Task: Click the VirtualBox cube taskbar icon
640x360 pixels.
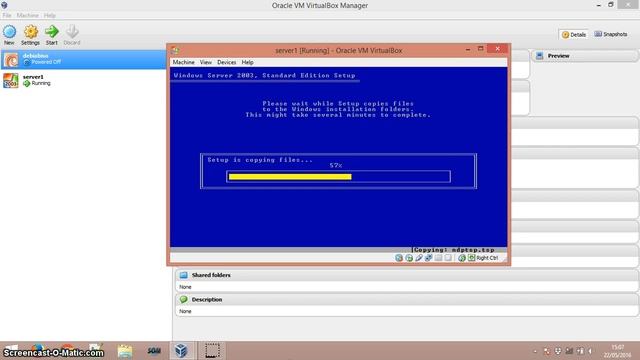Action: (181, 351)
